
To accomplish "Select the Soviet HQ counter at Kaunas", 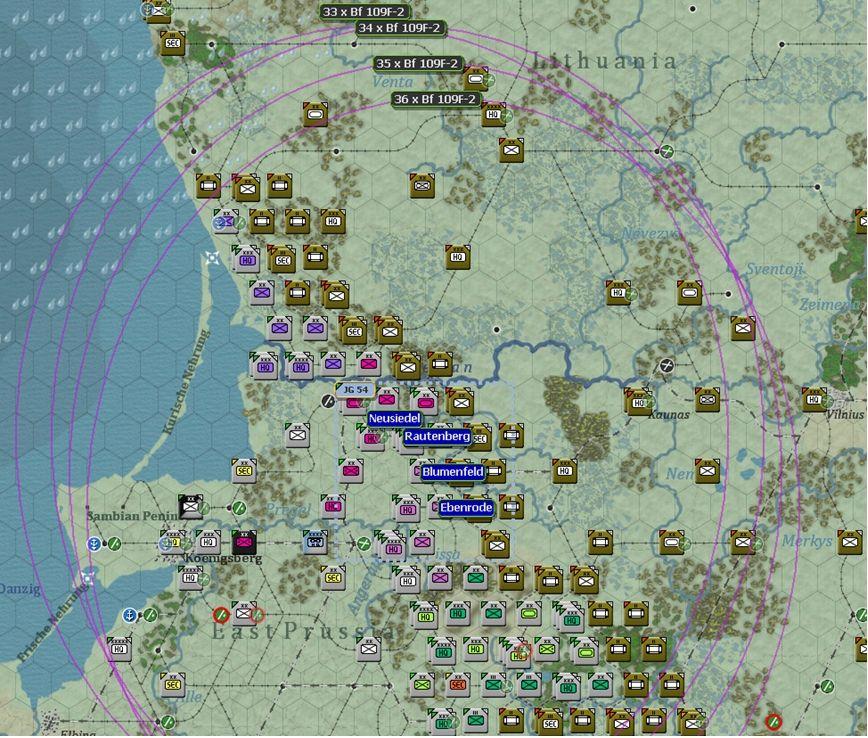I will click(639, 402).
